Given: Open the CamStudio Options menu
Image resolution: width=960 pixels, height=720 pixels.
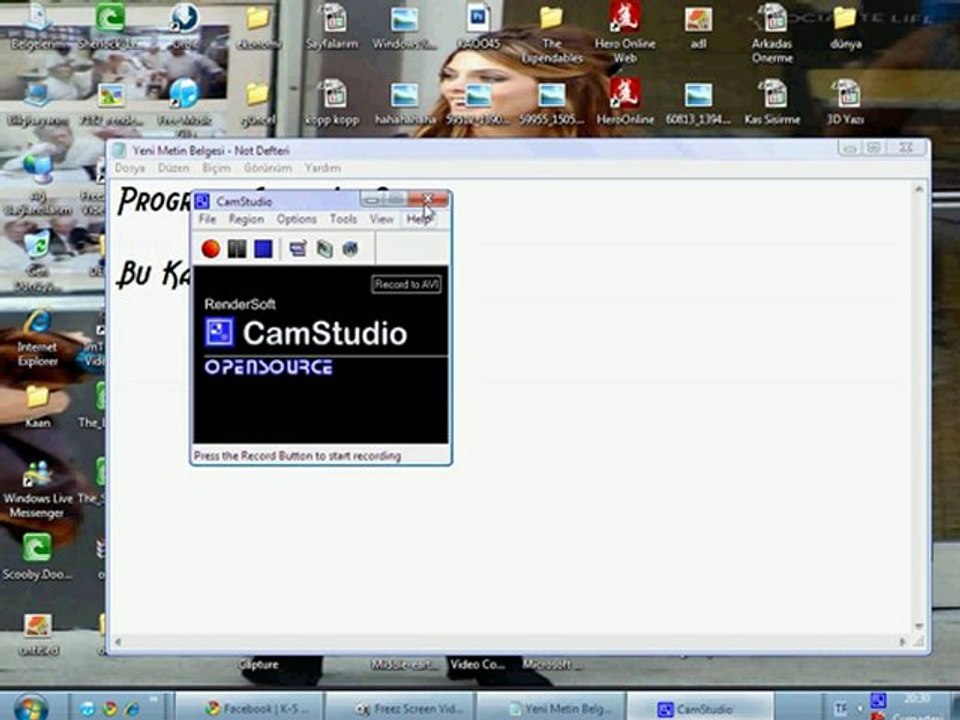Looking at the screenshot, I should pos(296,219).
